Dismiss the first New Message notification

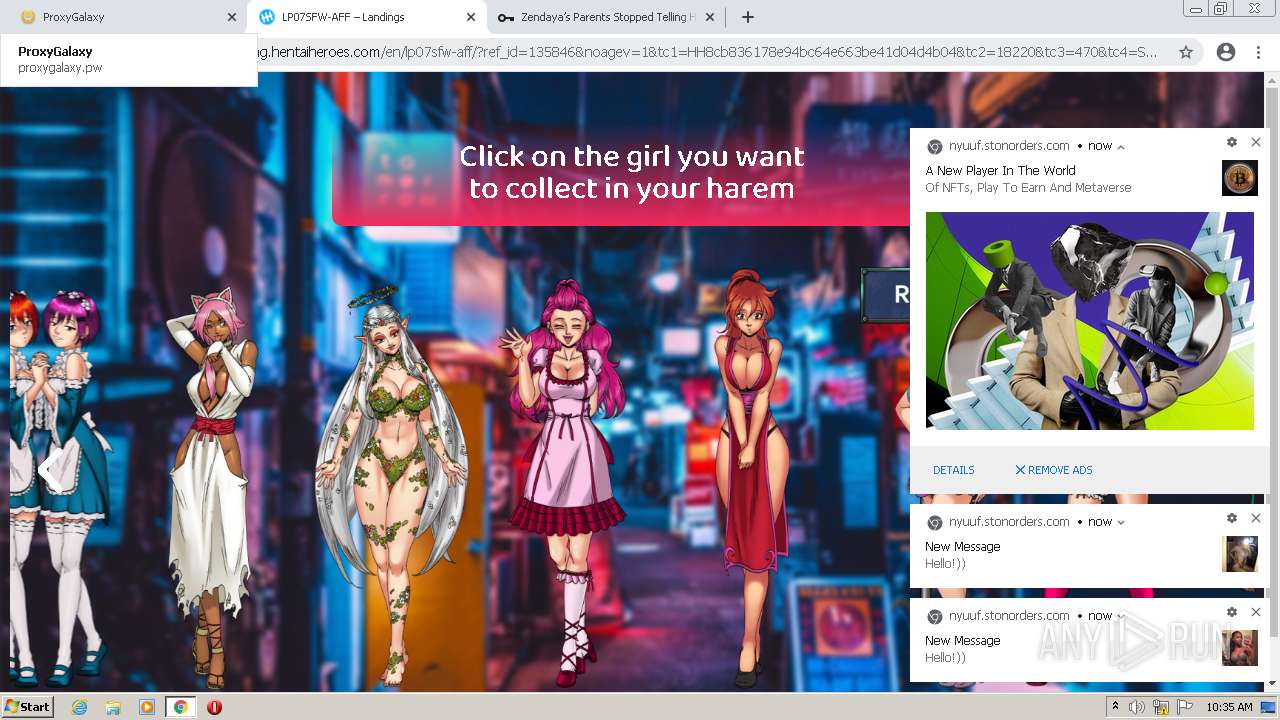click(1256, 518)
